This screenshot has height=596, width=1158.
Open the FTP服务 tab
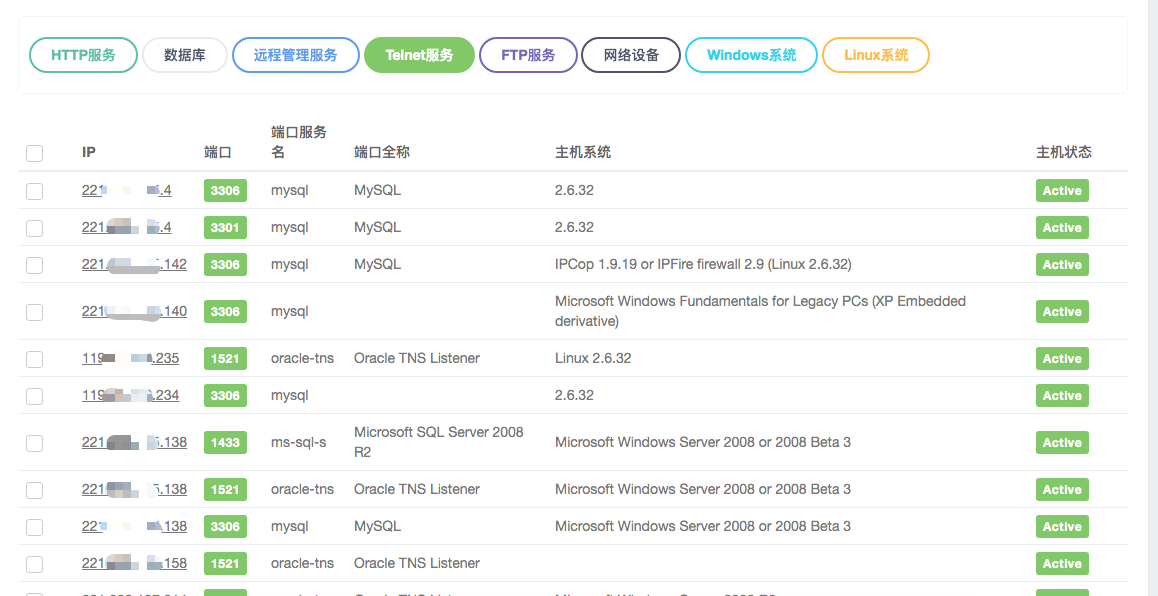528,55
